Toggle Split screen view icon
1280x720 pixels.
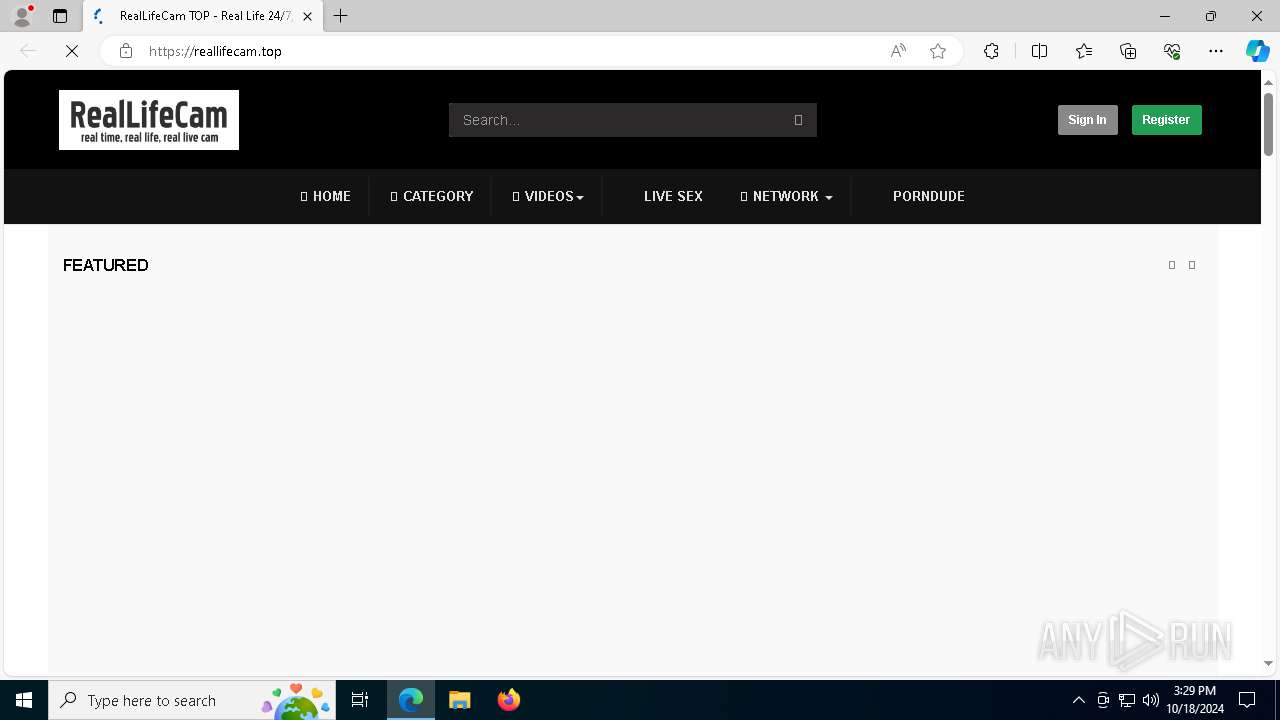[1039, 51]
